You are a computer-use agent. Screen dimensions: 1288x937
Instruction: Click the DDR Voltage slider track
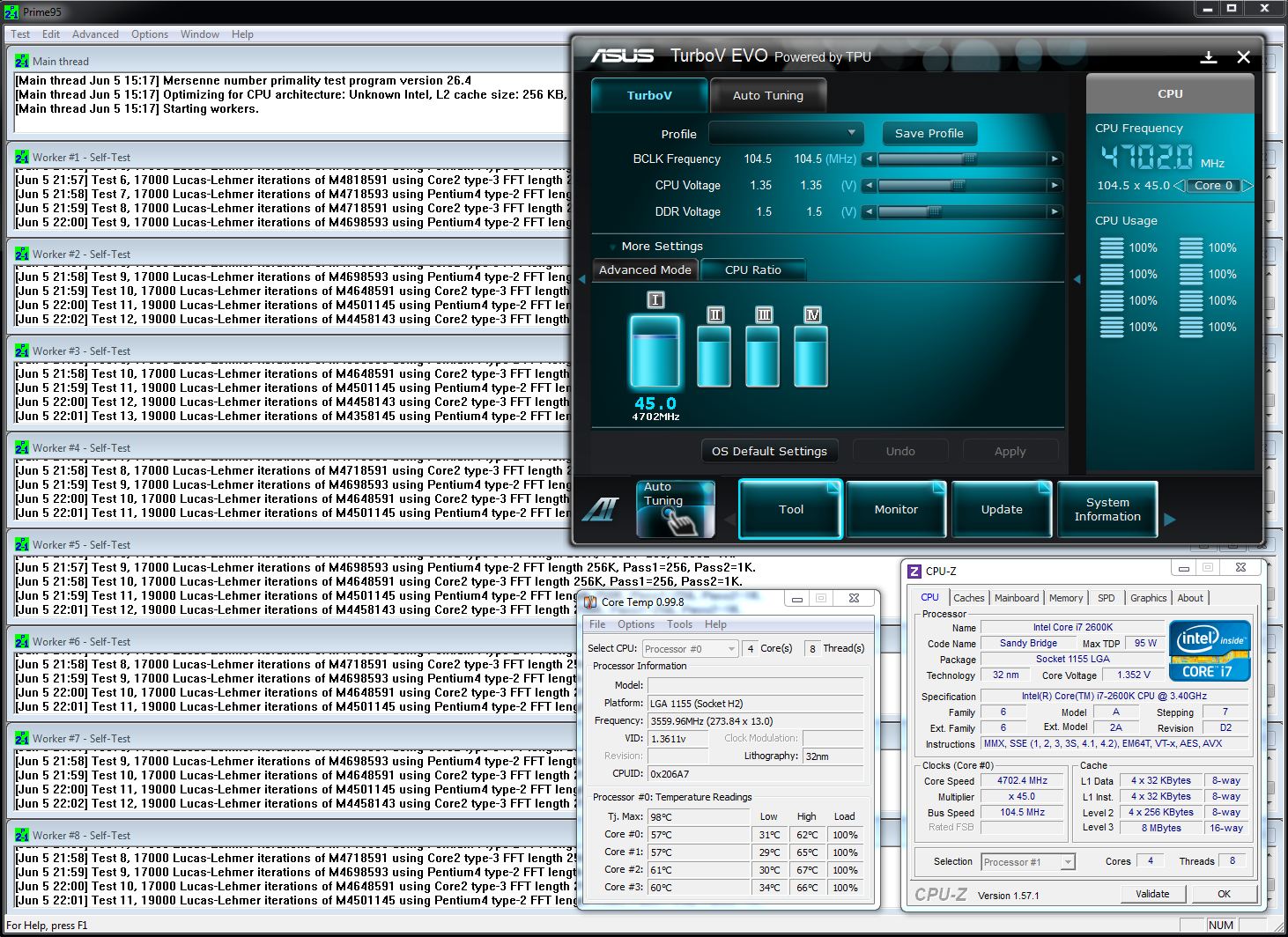(962, 212)
